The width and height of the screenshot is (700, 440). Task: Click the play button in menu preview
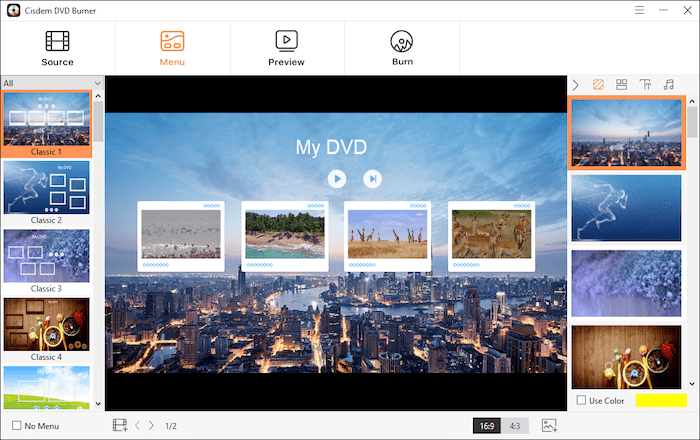coord(337,179)
